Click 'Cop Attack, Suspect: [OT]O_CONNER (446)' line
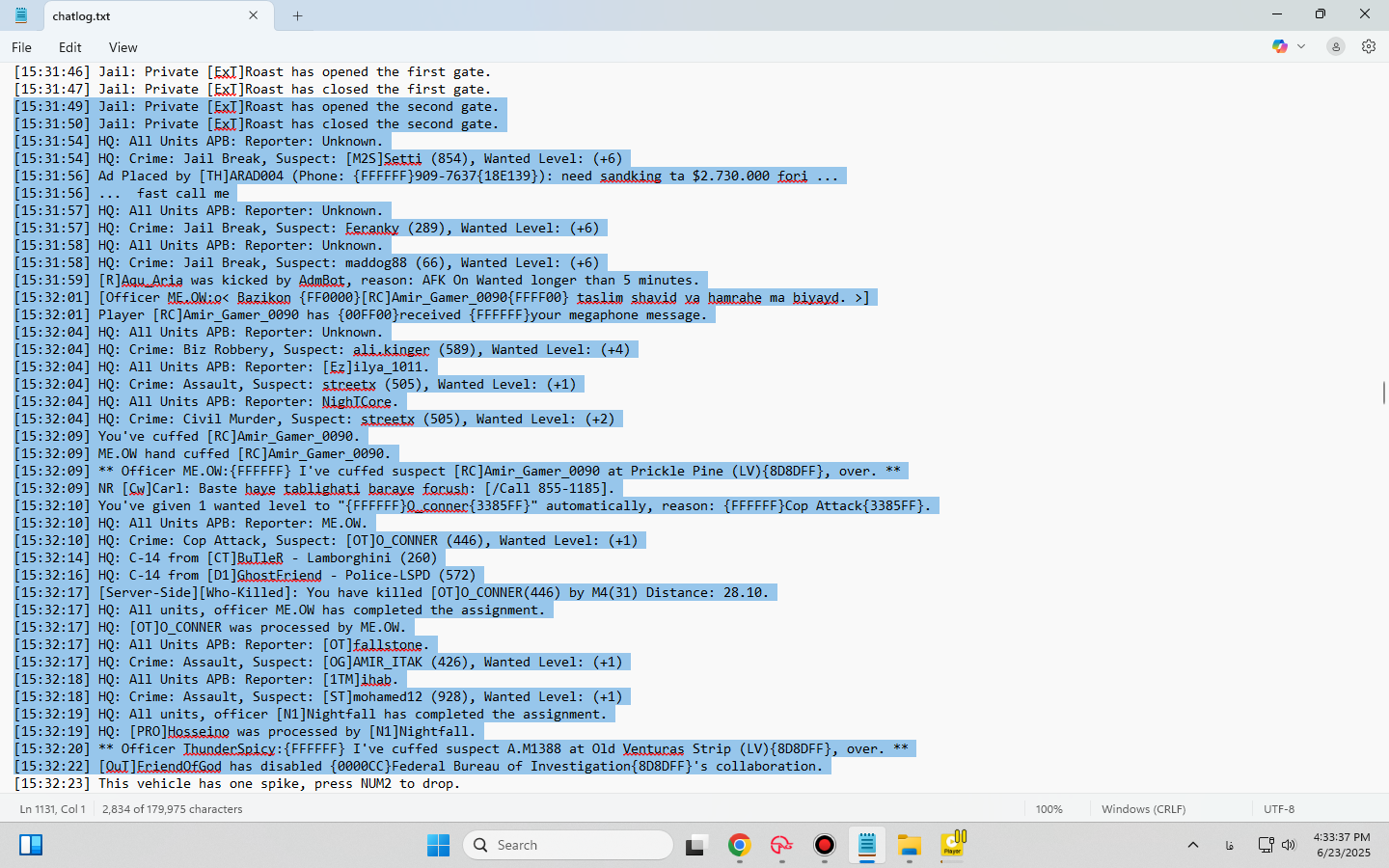This screenshot has height=868, width=1389. coord(326,540)
